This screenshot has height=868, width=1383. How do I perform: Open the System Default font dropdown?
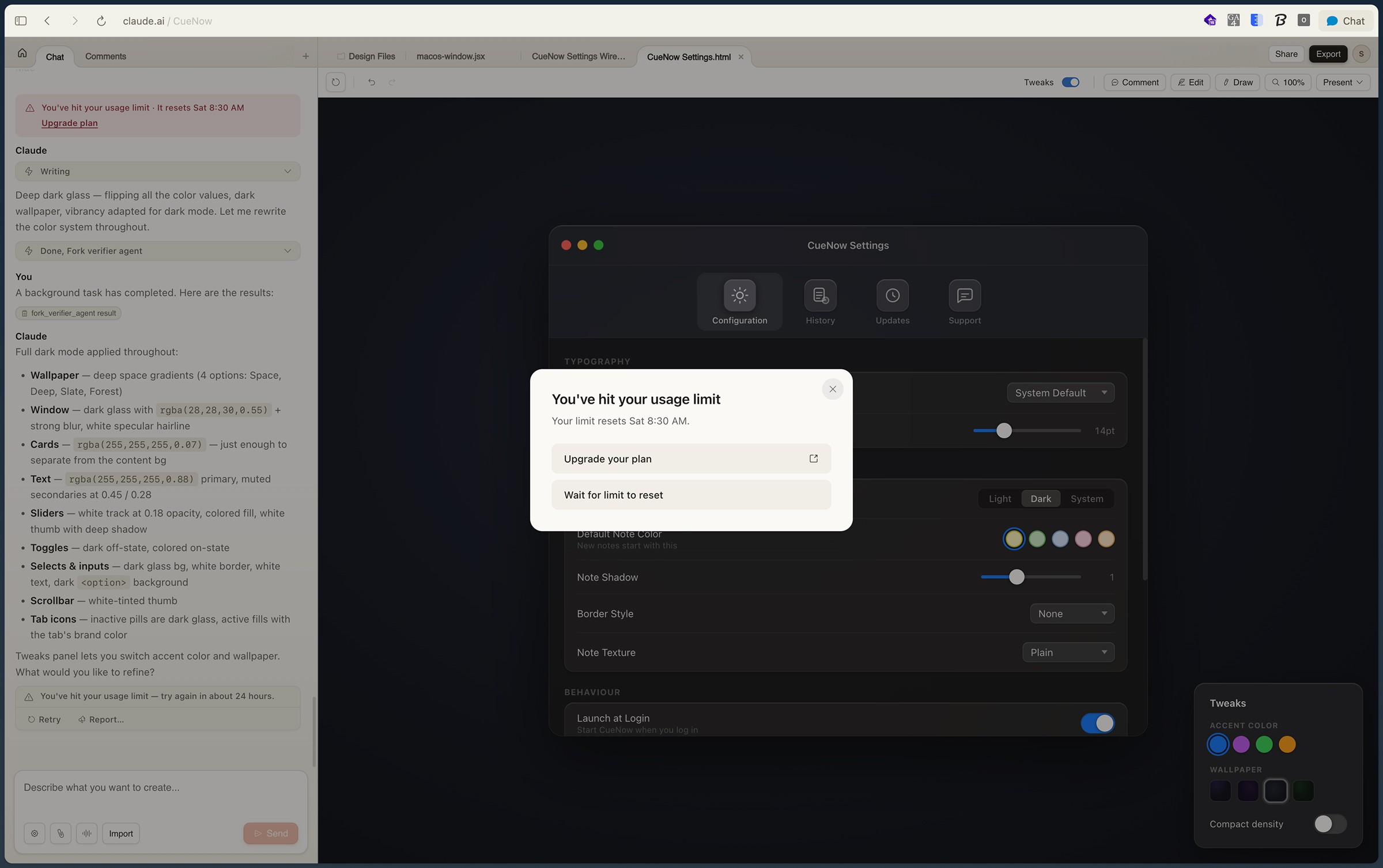(x=1060, y=393)
